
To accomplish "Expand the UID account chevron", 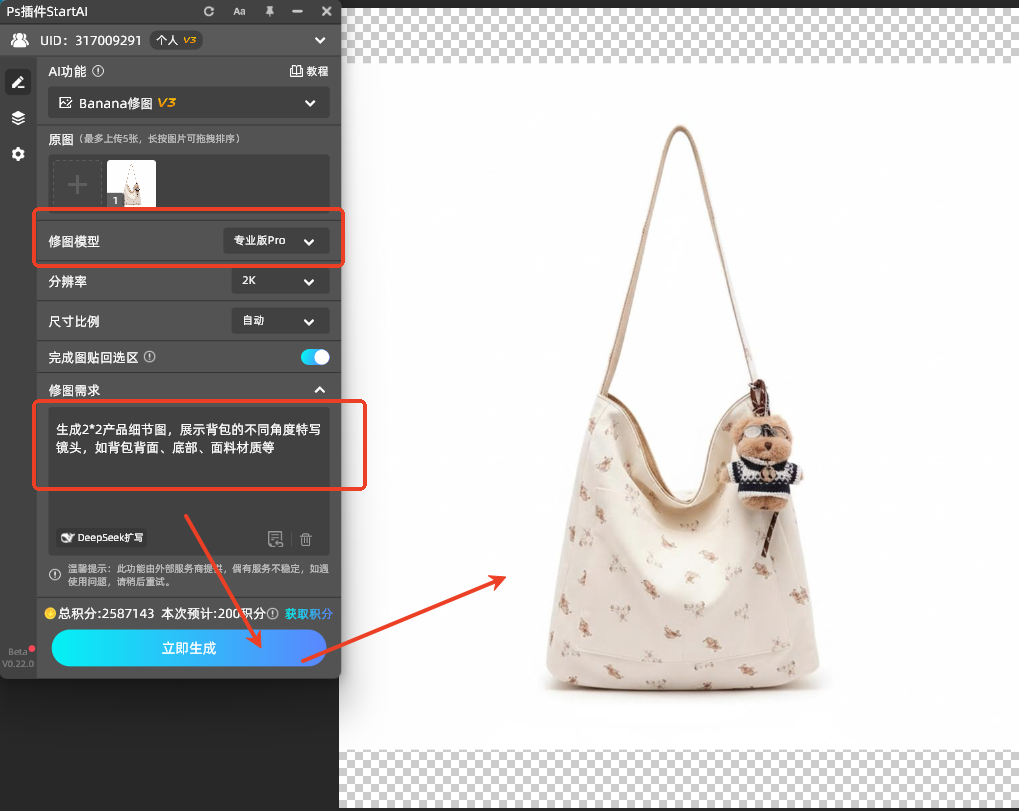I will point(320,41).
